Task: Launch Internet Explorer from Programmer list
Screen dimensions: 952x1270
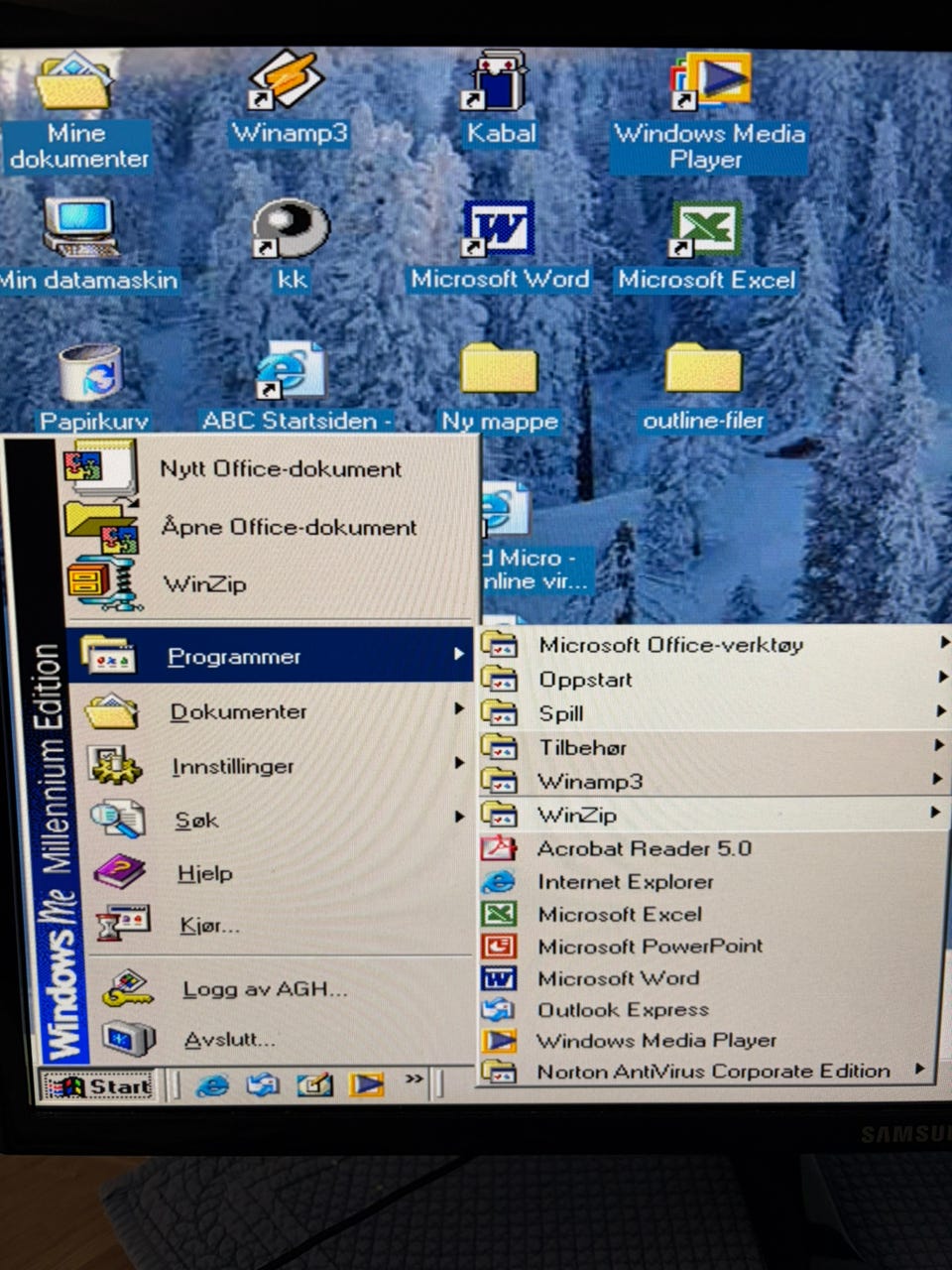Action: pyautogui.click(x=712, y=881)
